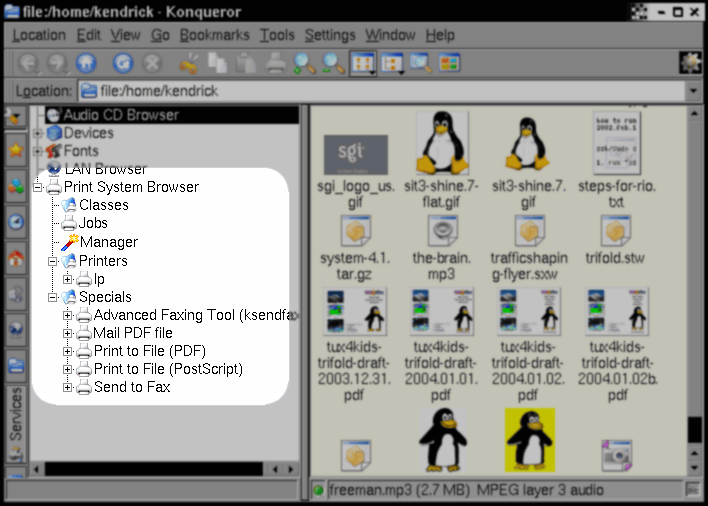Select the sgi_logo_us.gif file

[x=355, y=154]
